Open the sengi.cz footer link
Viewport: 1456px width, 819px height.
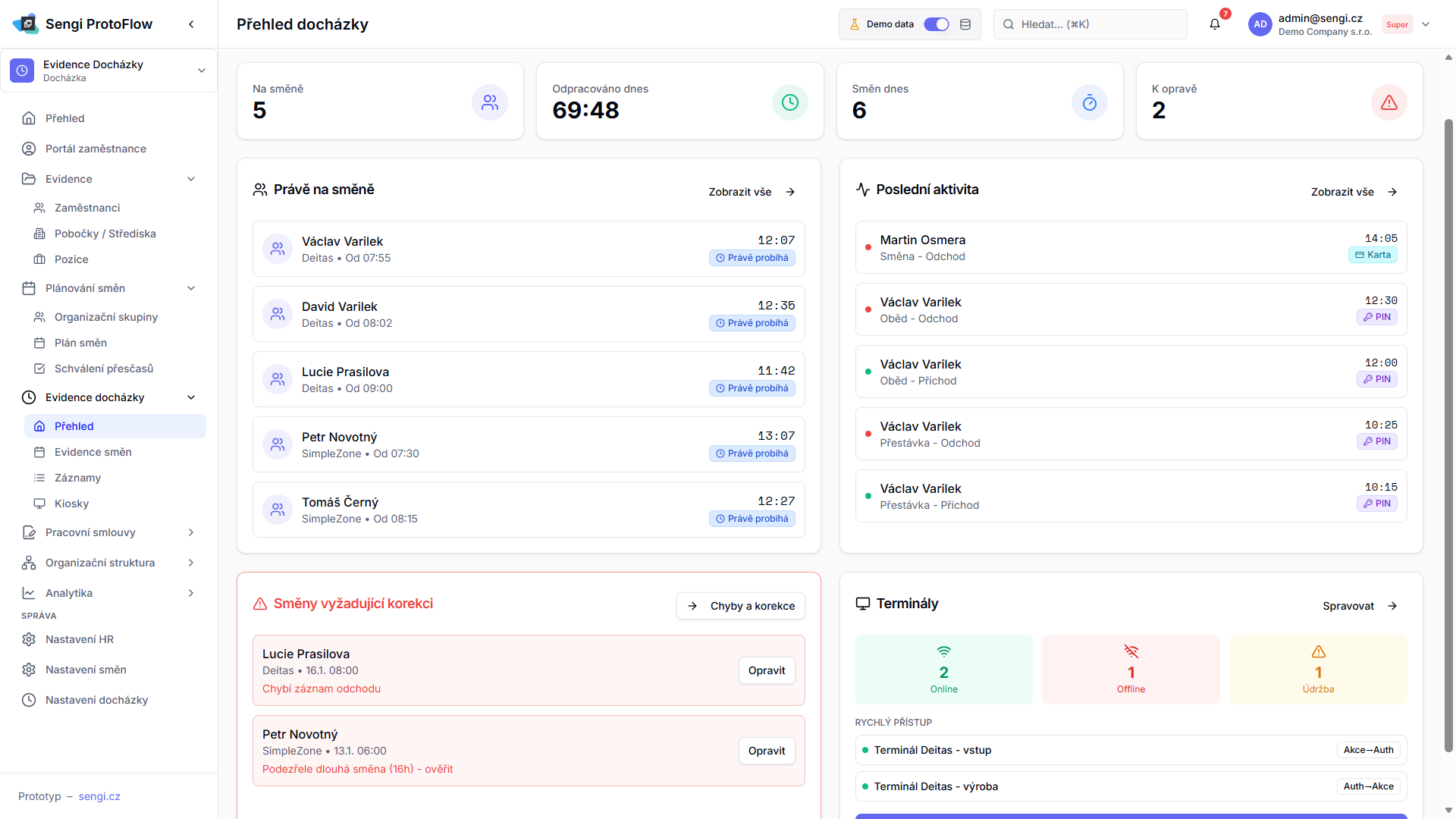(x=99, y=796)
